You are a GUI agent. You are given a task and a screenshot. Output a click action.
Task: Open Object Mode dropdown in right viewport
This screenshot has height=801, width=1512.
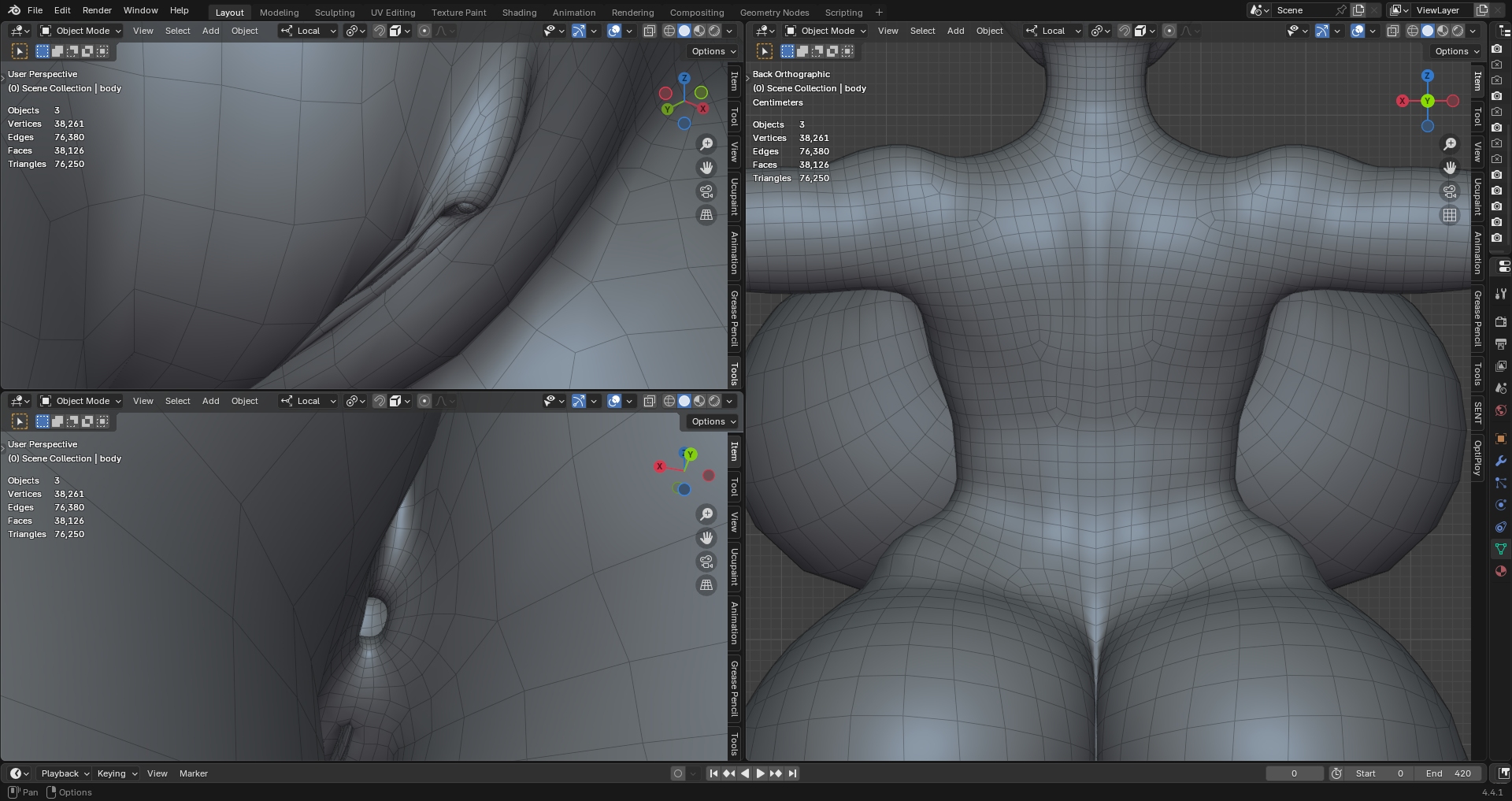coord(825,31)
